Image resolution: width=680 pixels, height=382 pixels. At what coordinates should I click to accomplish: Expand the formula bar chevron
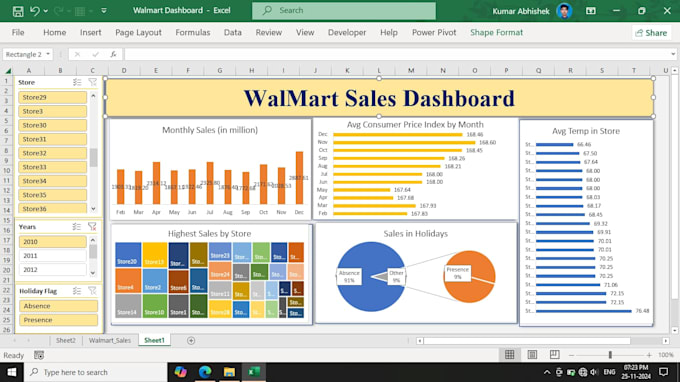[x=673, y=54]
